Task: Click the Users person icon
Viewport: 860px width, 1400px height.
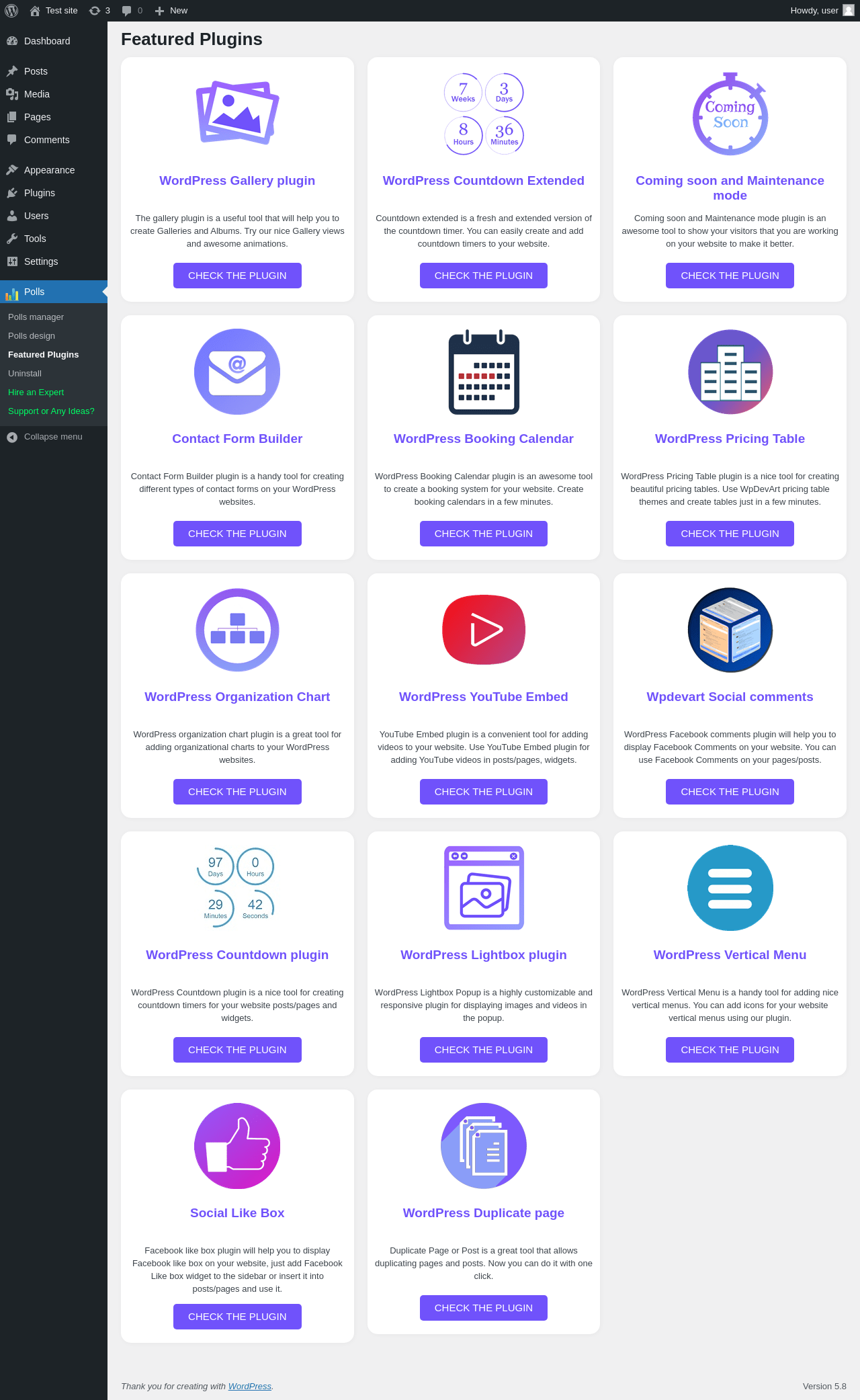Action: pos(12,216)
